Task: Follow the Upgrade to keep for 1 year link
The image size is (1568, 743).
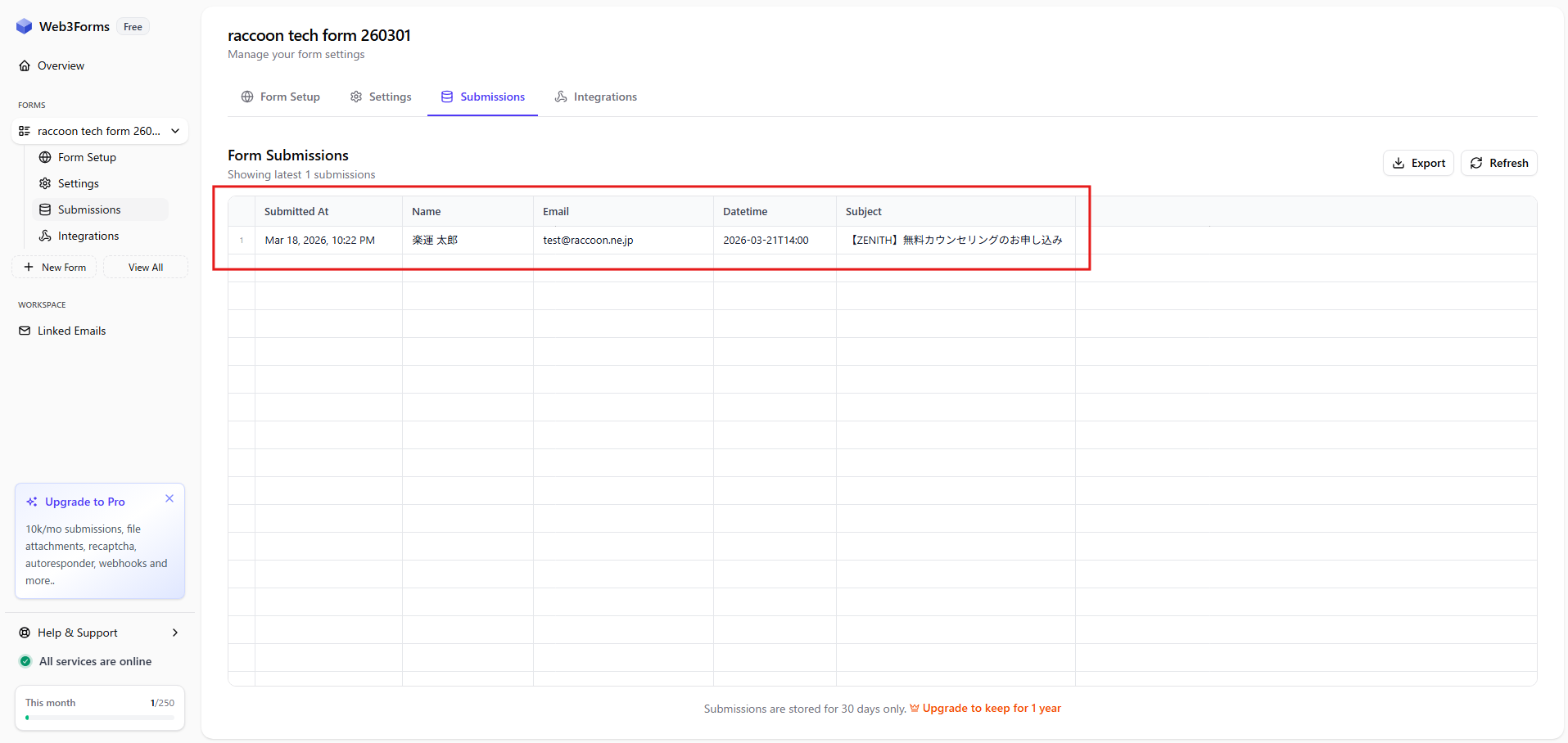Action: tap(991, 709)
